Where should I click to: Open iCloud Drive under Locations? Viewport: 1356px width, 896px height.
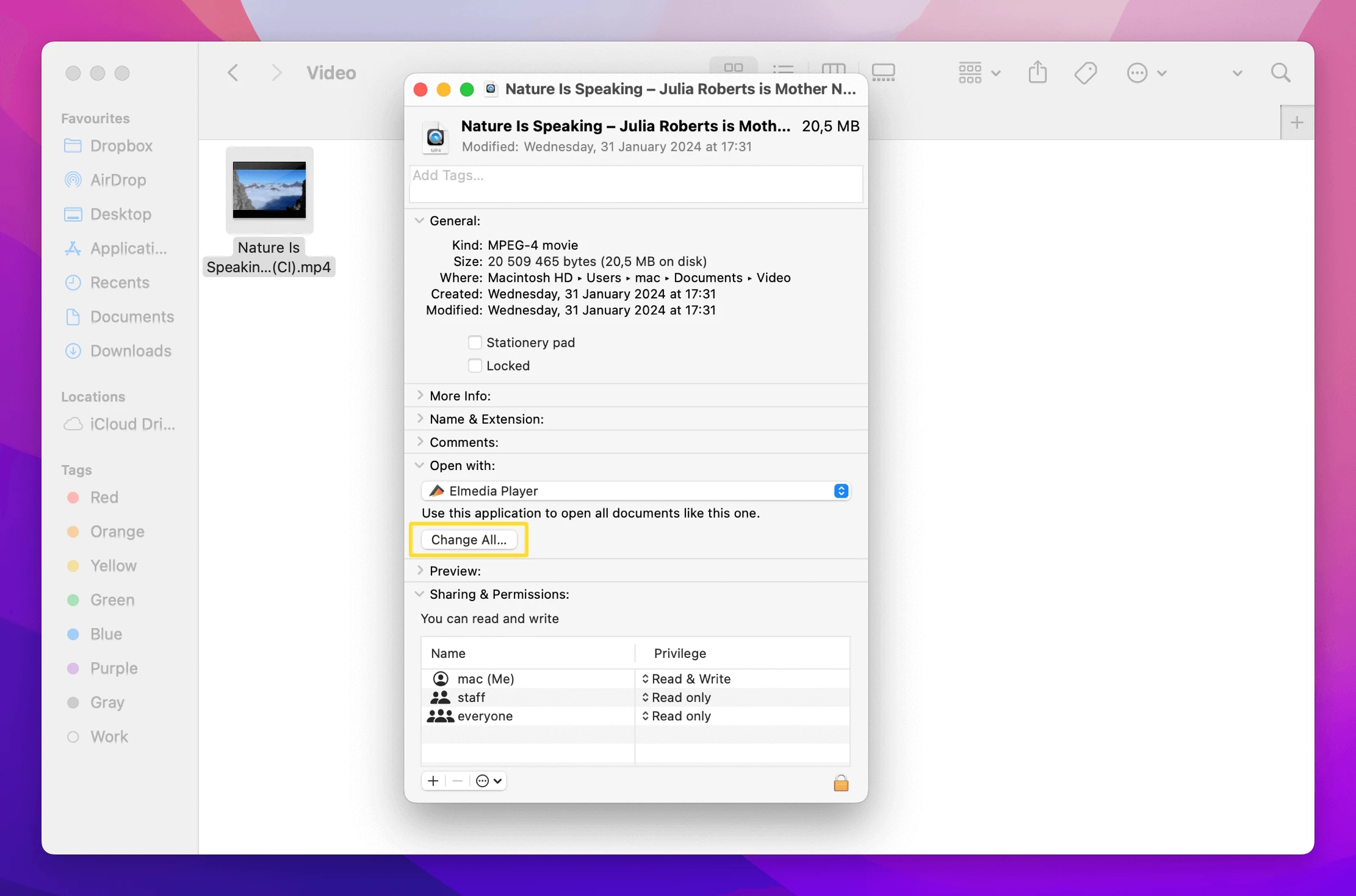tap(132, 424)
